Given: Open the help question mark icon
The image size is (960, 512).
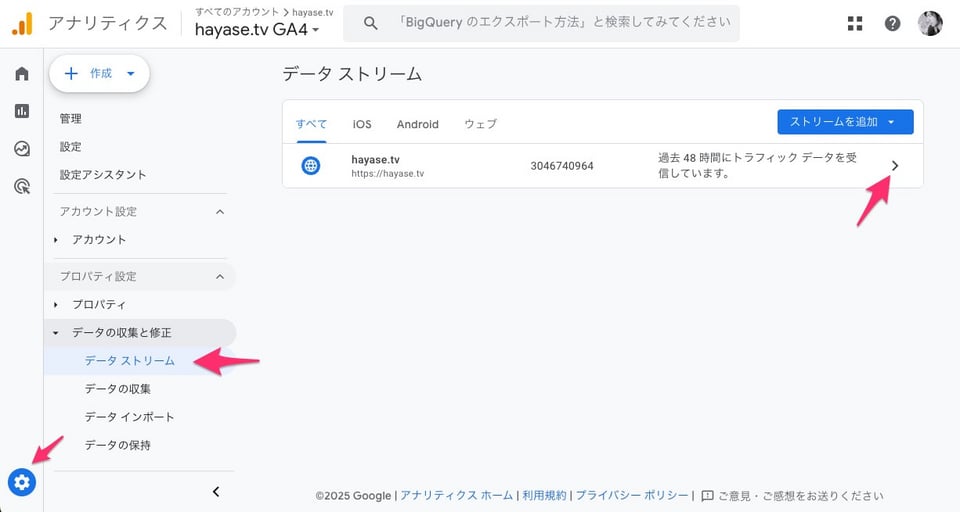Looking at the screenshot, I should tap(892, 23).
